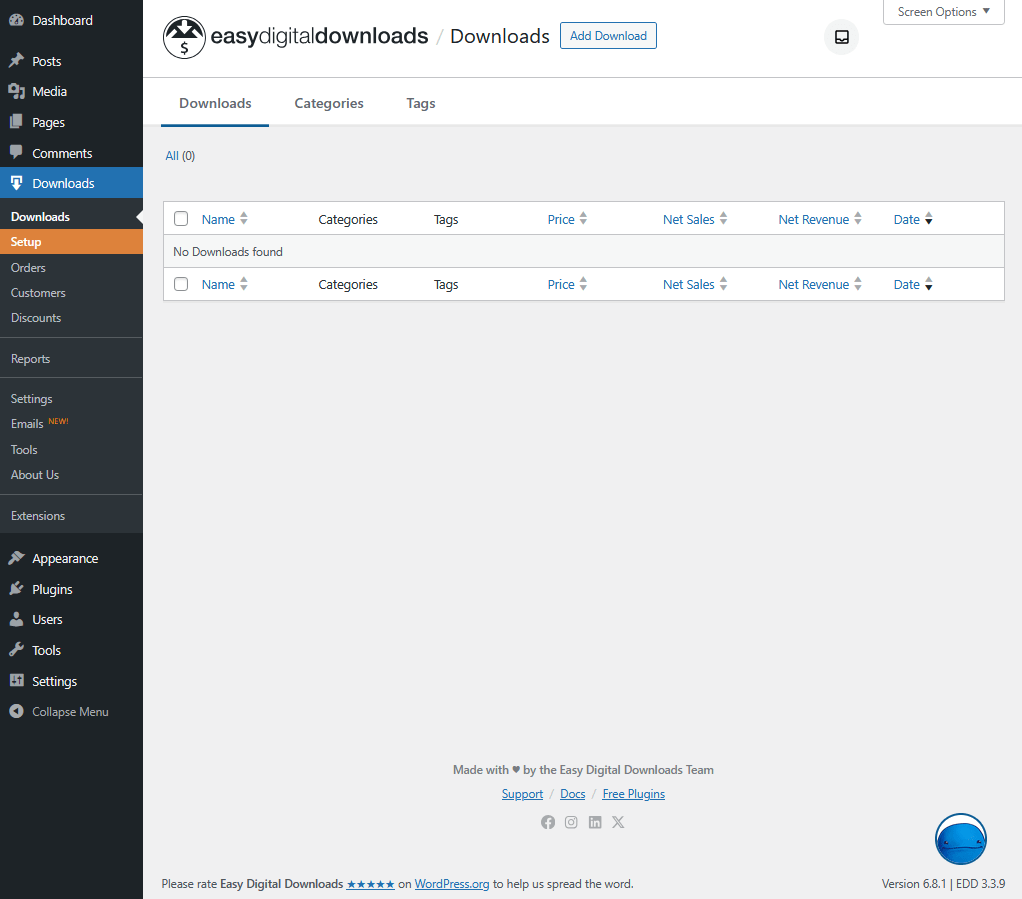The image size is (1022, 899).
Task: Sort by Name arrows in header row
Action: [244, 218]
